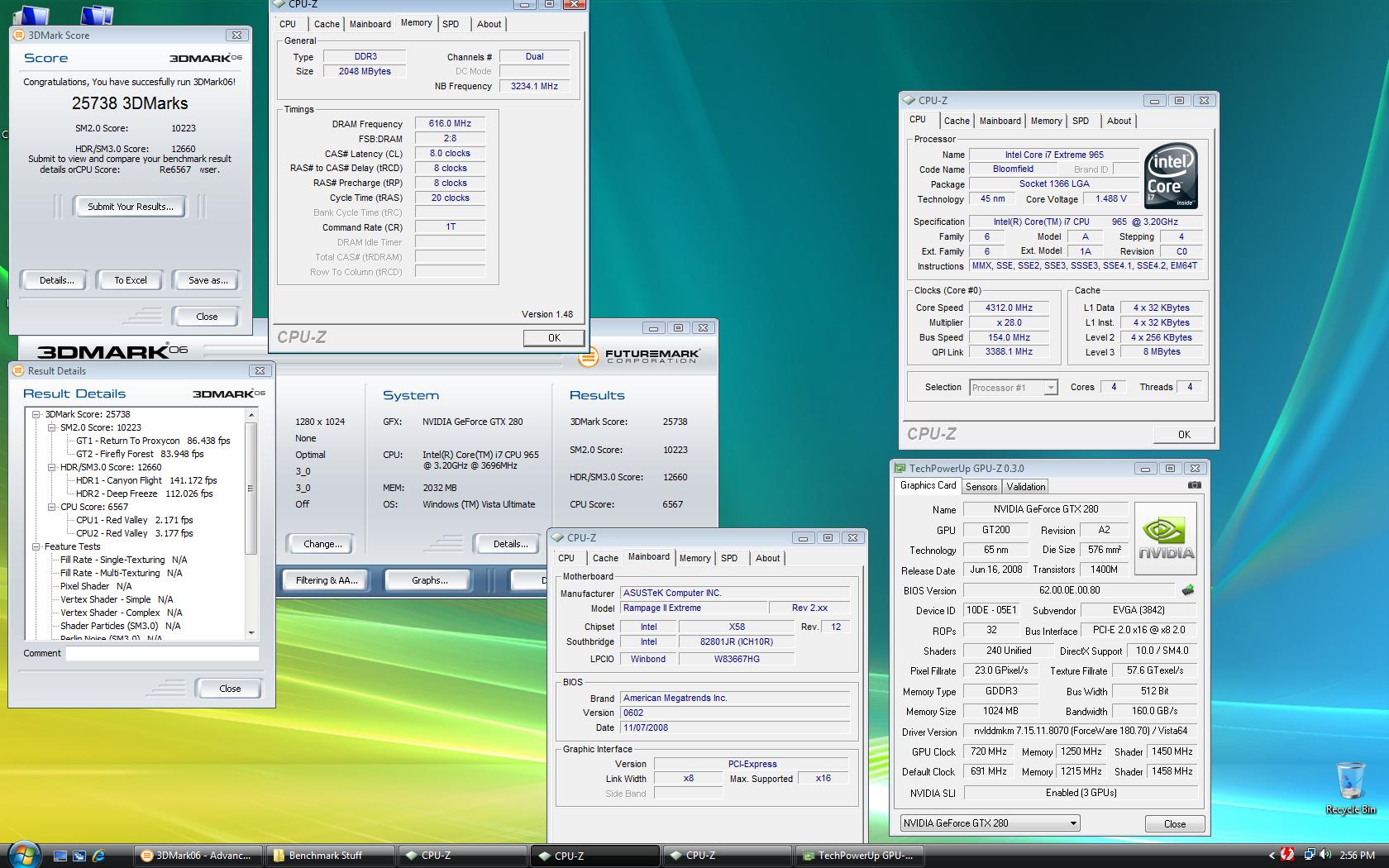The image size is (1389, 868).
Task: Select CPU1 - Red Valley row
Action: [134, 520]
